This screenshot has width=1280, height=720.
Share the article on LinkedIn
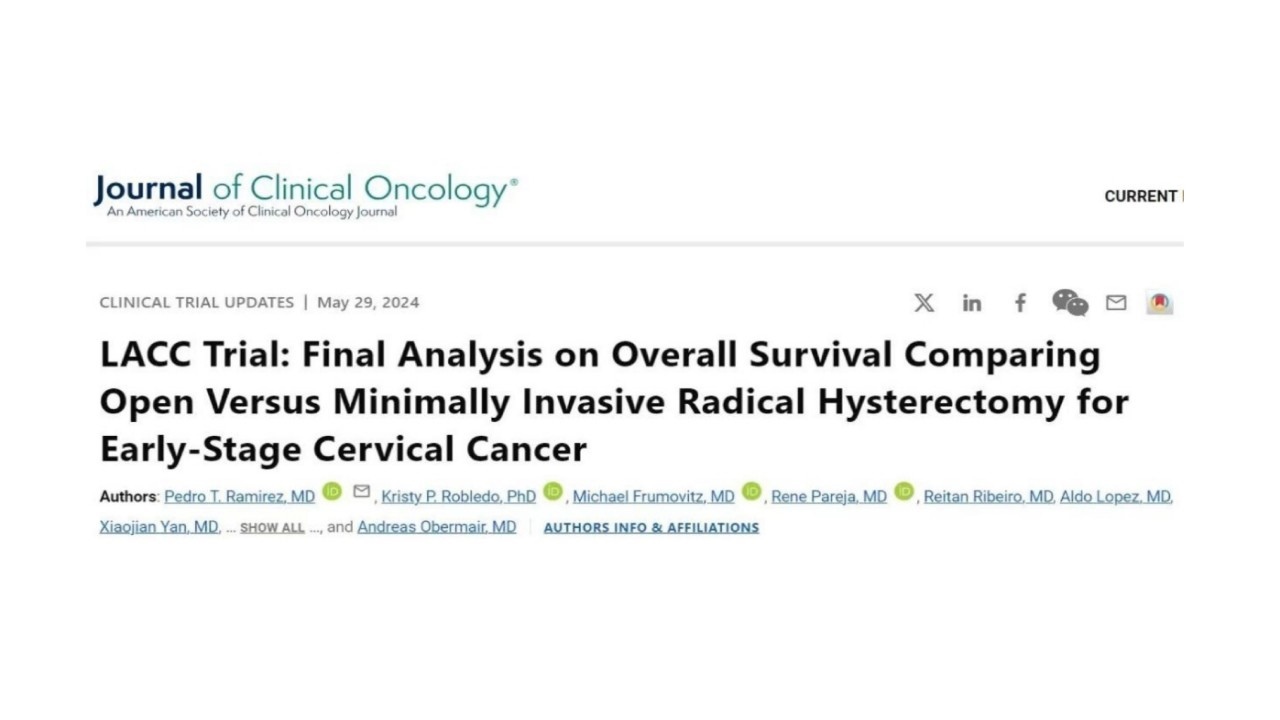pos(972,303)
